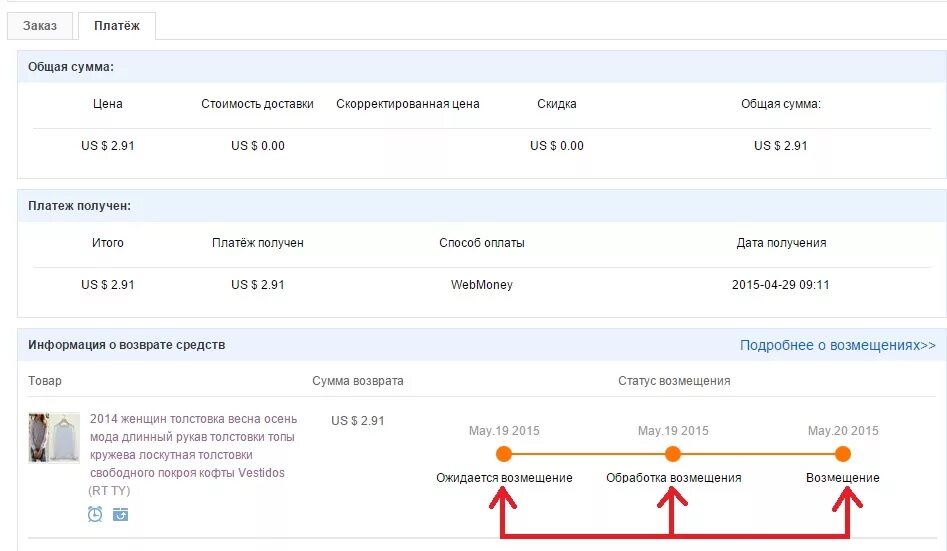Image resolution: width=947 pixels, height=551 pixels.
Task: Click the WebMoney payment method value
Action: point(482,285)
